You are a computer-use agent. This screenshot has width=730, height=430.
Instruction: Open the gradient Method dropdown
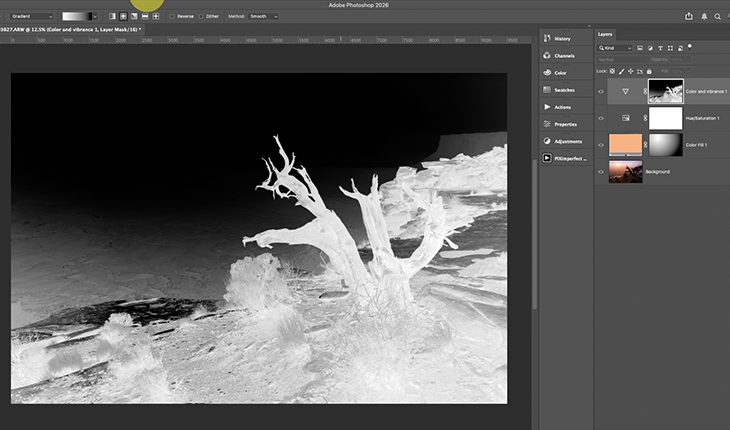click(264, 16)
